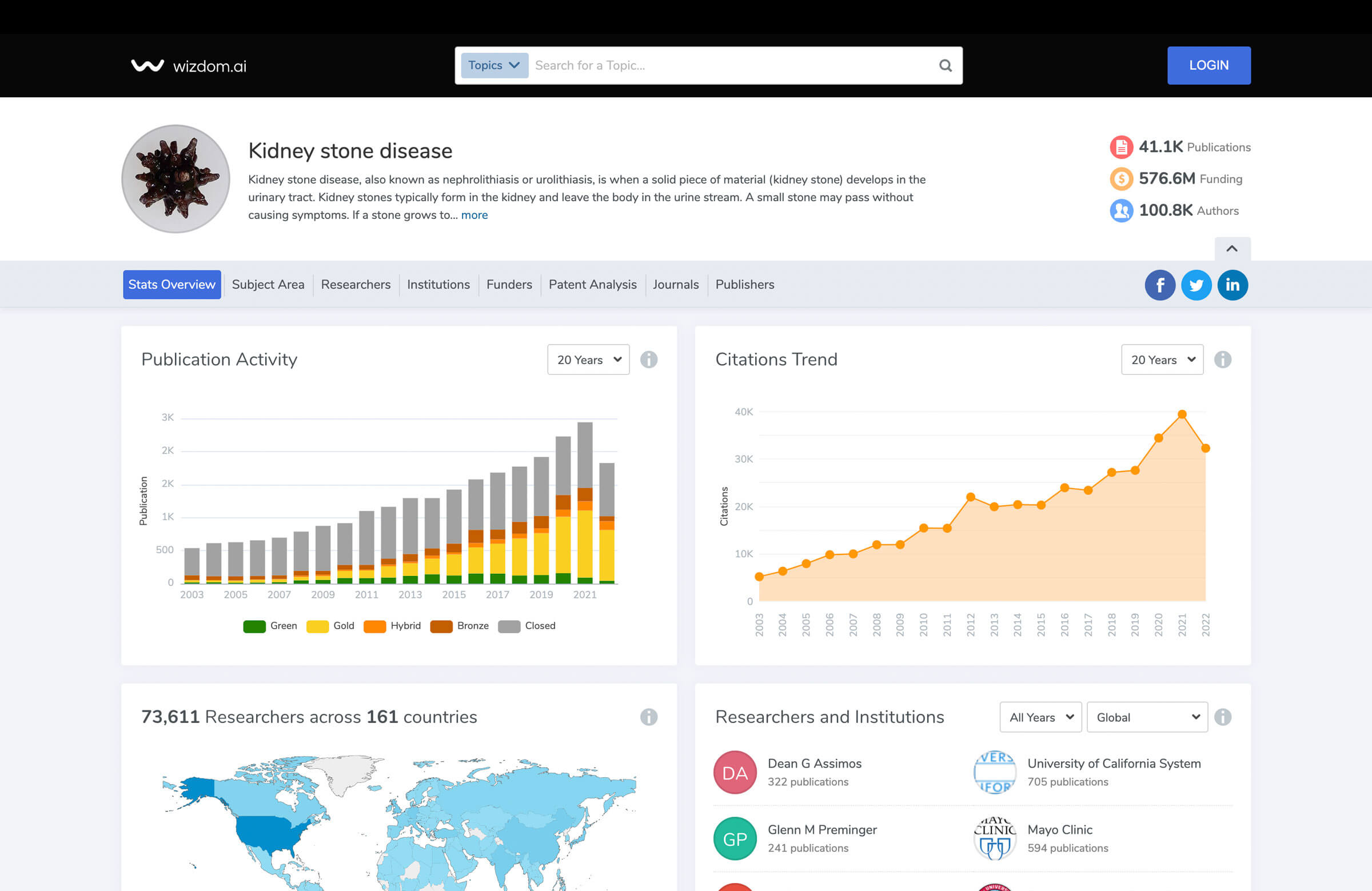The width and height of the screenshot is (1372, 891).
Task: Collapse the topic header with chevron
Action: coord(1232,249)
